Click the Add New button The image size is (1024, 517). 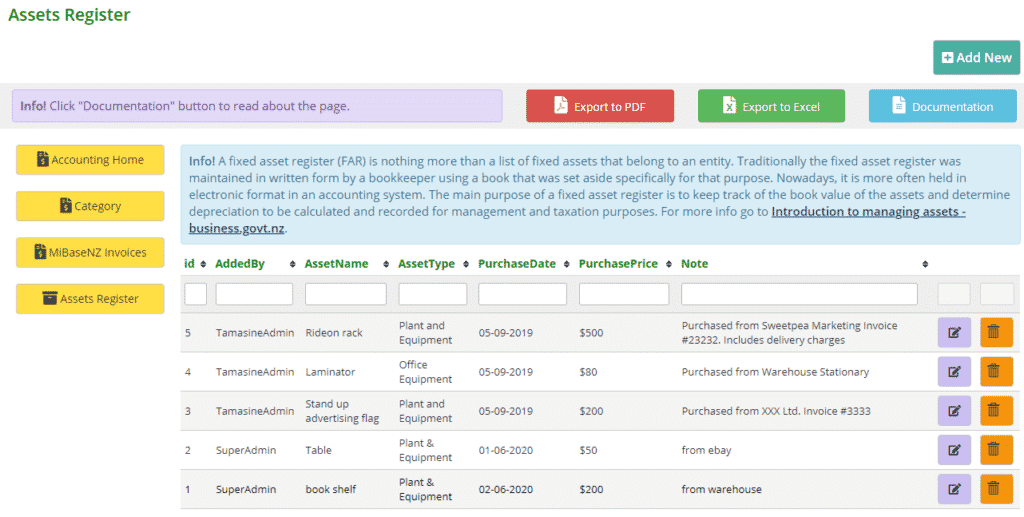tap(976, 57)
